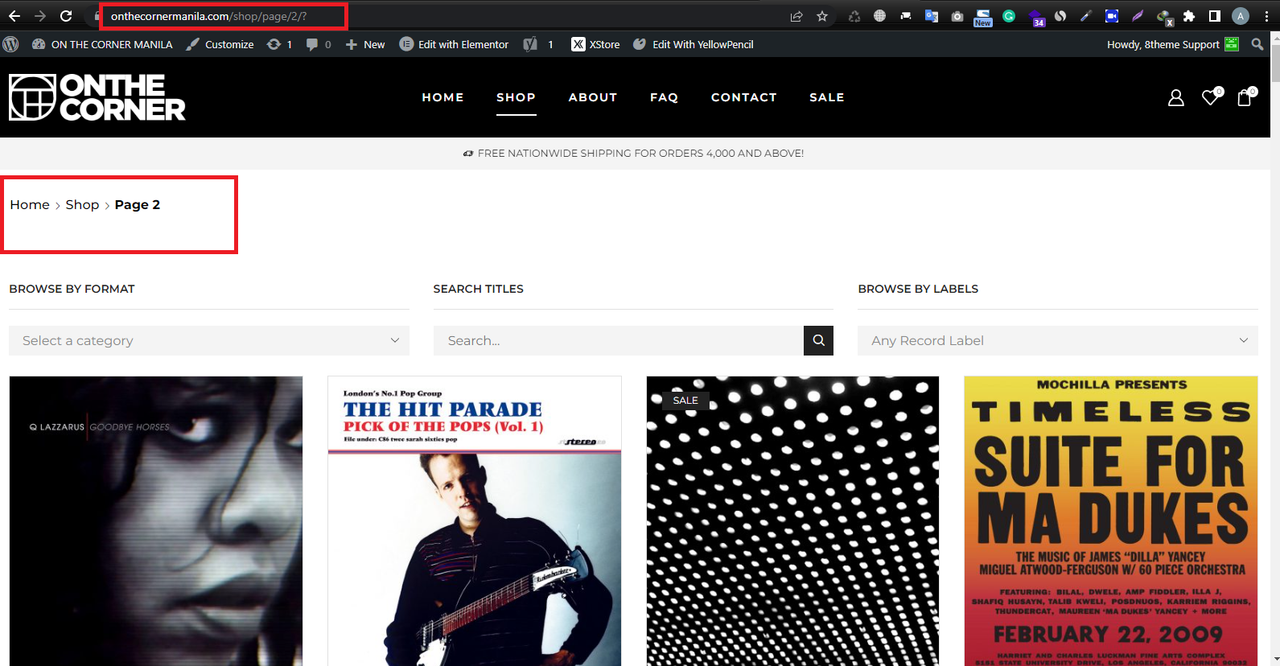1280x666 pixels.
Task: Open the account user icon in header
Action: click(x=1176, y=97)
